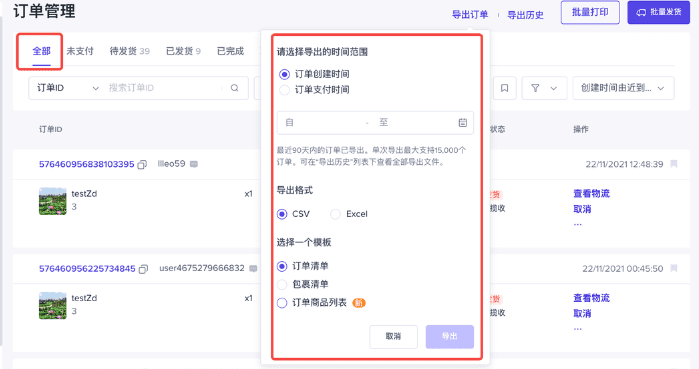Viewport: 699px width, 369px height.
Task: Click 查看物流 for first order
Action: click(591, 193)
